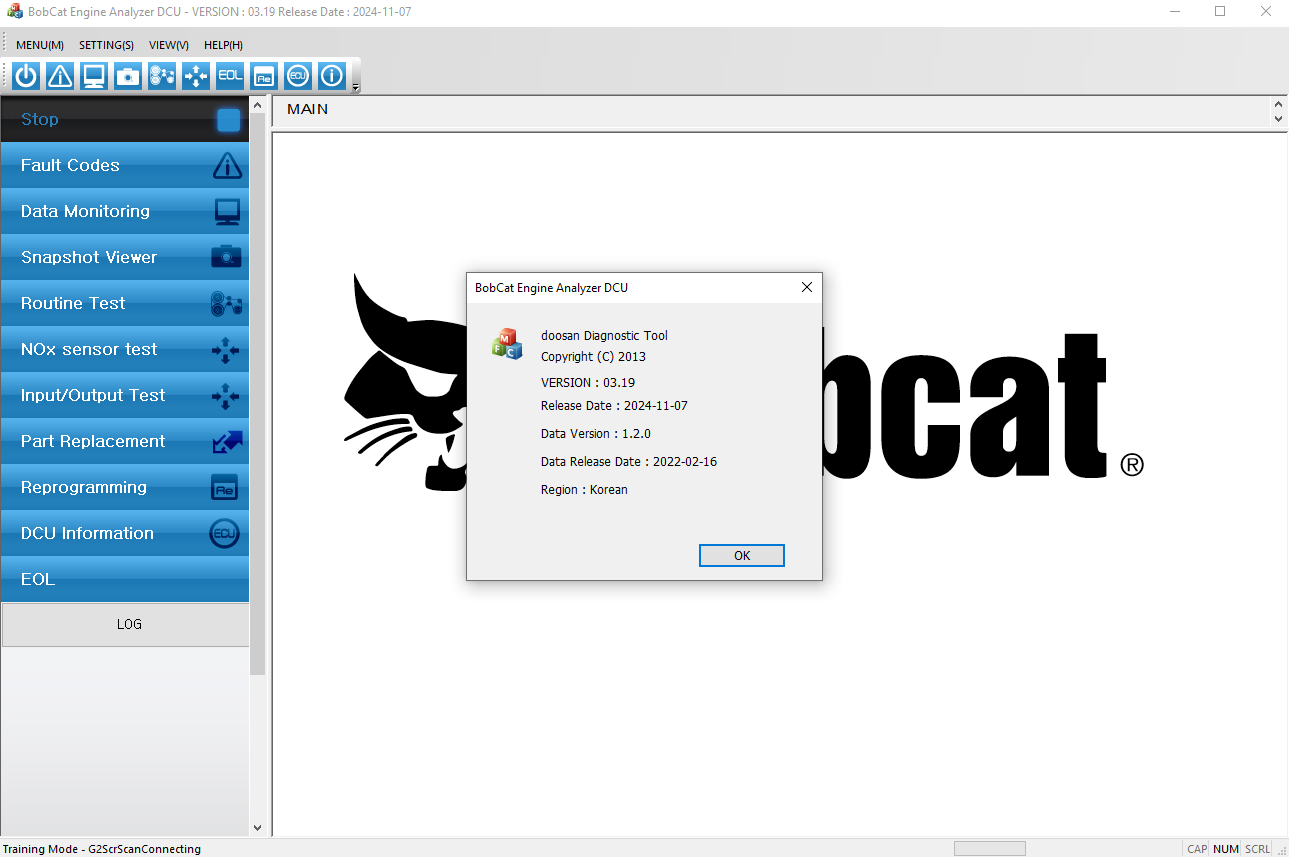Open NOx sensor test in sidebar

click(125, 349)
